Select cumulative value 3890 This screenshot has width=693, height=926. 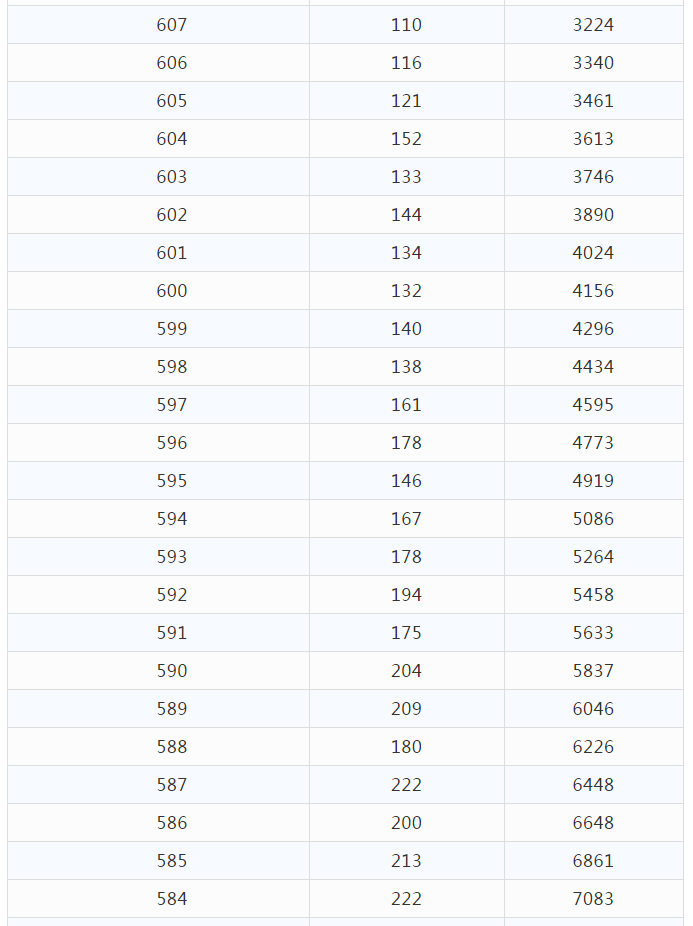pyautogui.click(x=593, y=215)
